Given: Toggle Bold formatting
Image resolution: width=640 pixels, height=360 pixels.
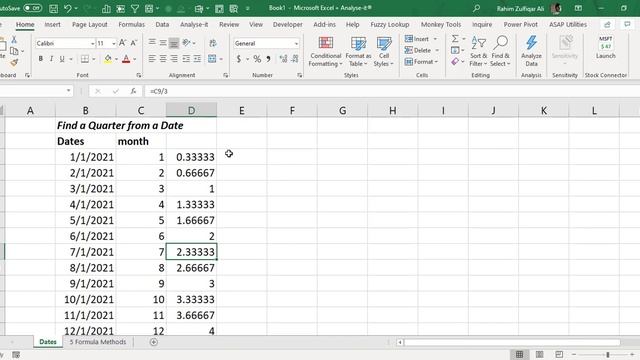Looking at the screenshot, I should click(40, 59).
